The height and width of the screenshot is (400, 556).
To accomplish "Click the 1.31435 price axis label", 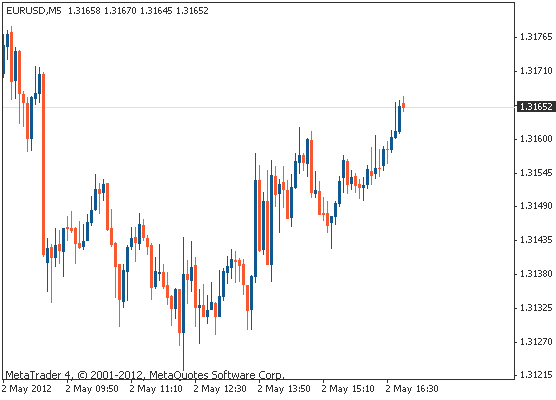I will [x=536, y=240].
